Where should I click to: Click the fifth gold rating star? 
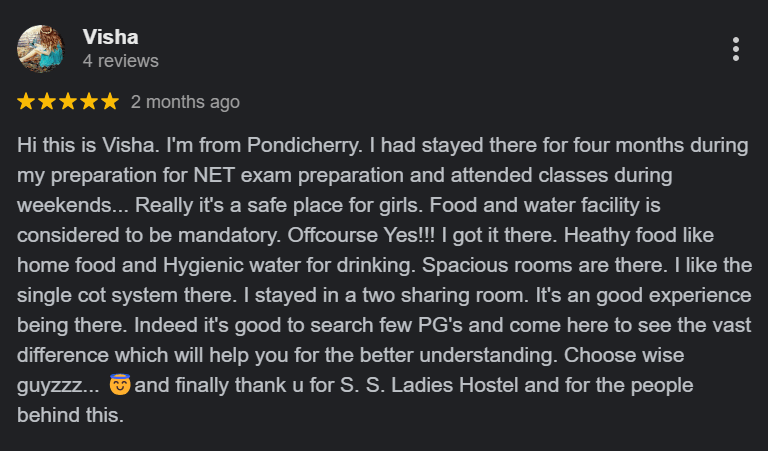click(x=110, y=102)
